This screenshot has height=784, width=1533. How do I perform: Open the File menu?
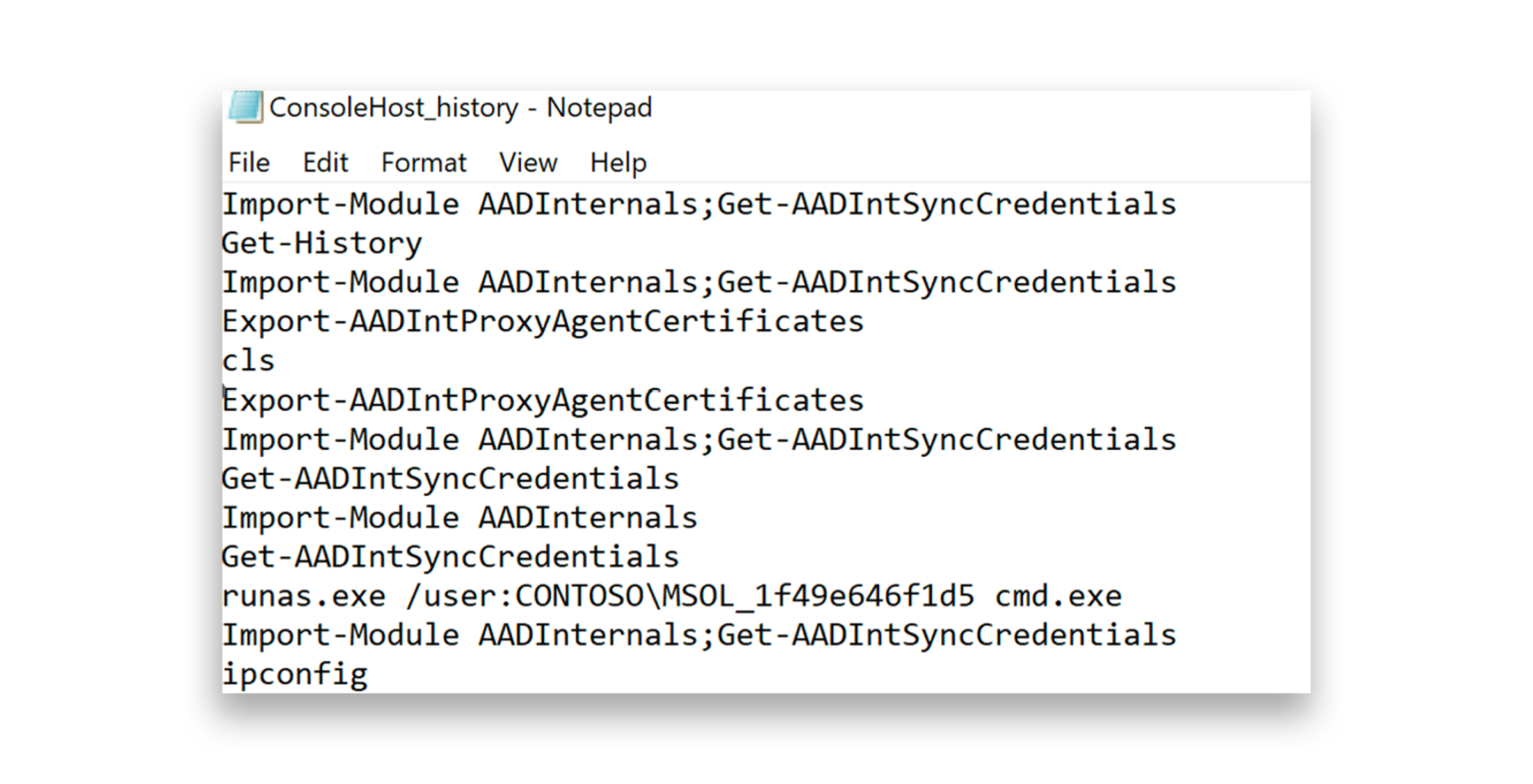click(249, 163)
